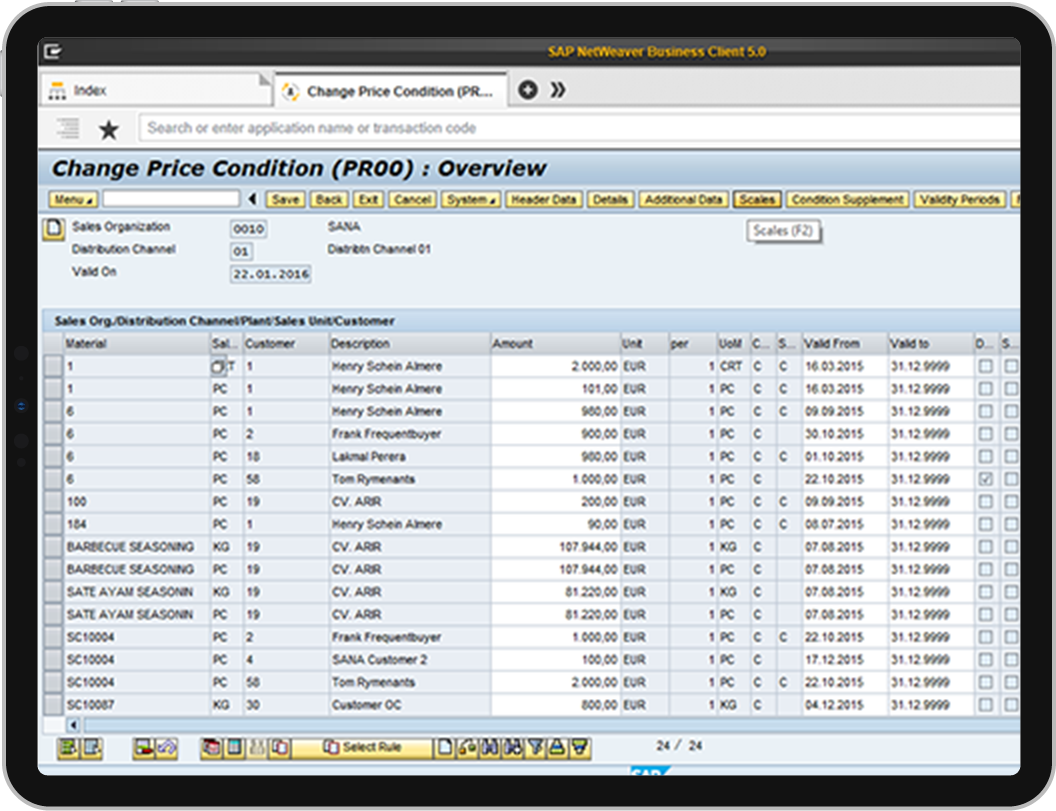This screenshot has width=1056, height=811.
Task: Click the Find Next binoculars icon
Action: 513,748
